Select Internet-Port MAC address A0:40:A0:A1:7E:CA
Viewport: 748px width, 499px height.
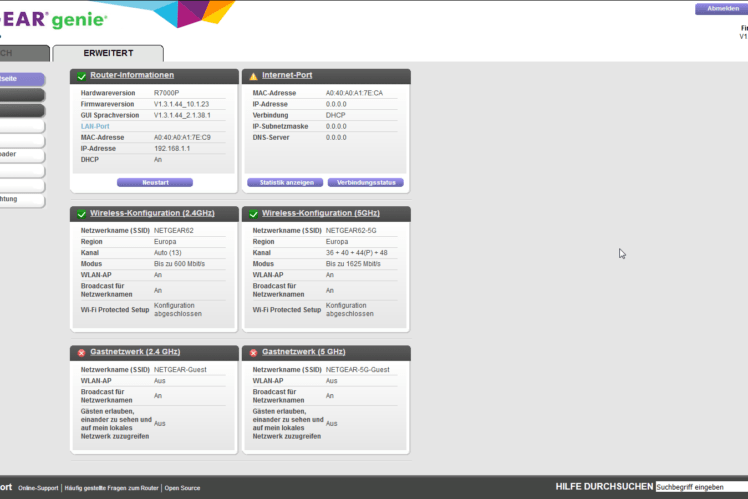pos(354,93)
